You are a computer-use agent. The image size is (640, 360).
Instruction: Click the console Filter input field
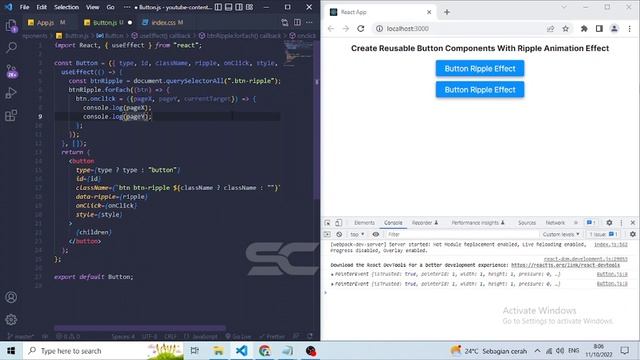461,234
